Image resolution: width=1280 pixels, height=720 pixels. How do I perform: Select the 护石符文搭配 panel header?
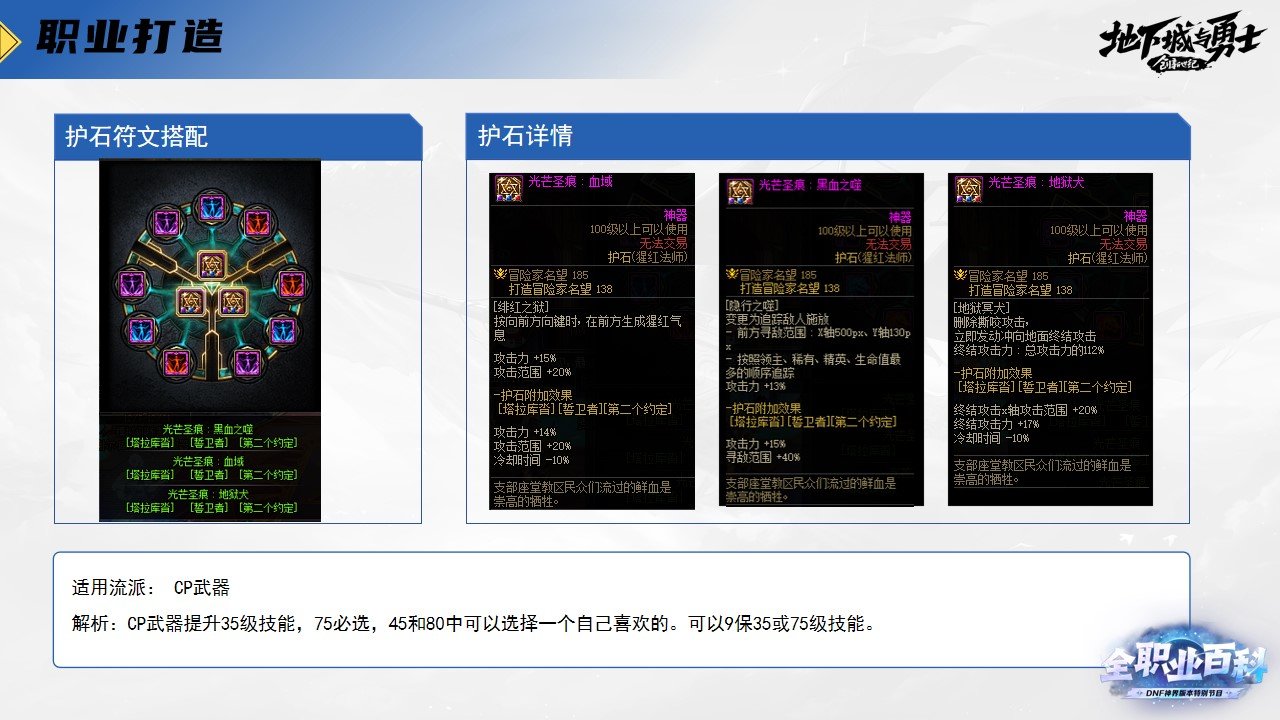238,137
